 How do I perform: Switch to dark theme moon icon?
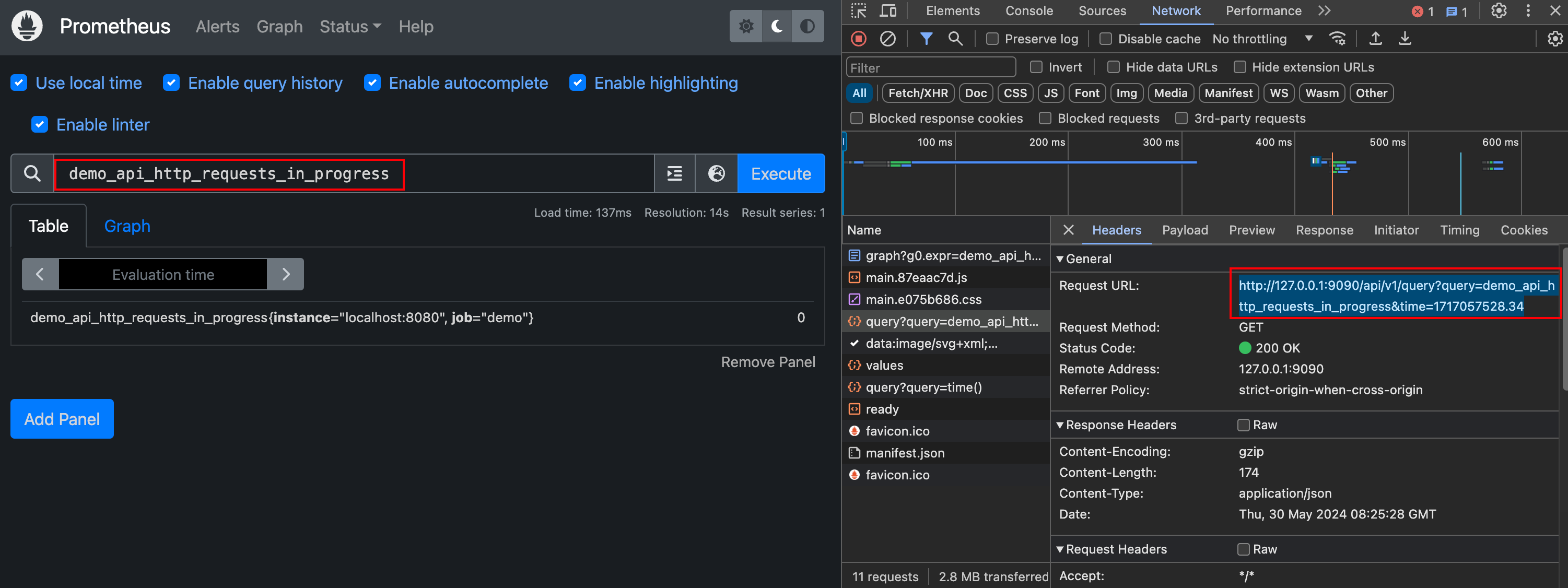pos(777,26)
